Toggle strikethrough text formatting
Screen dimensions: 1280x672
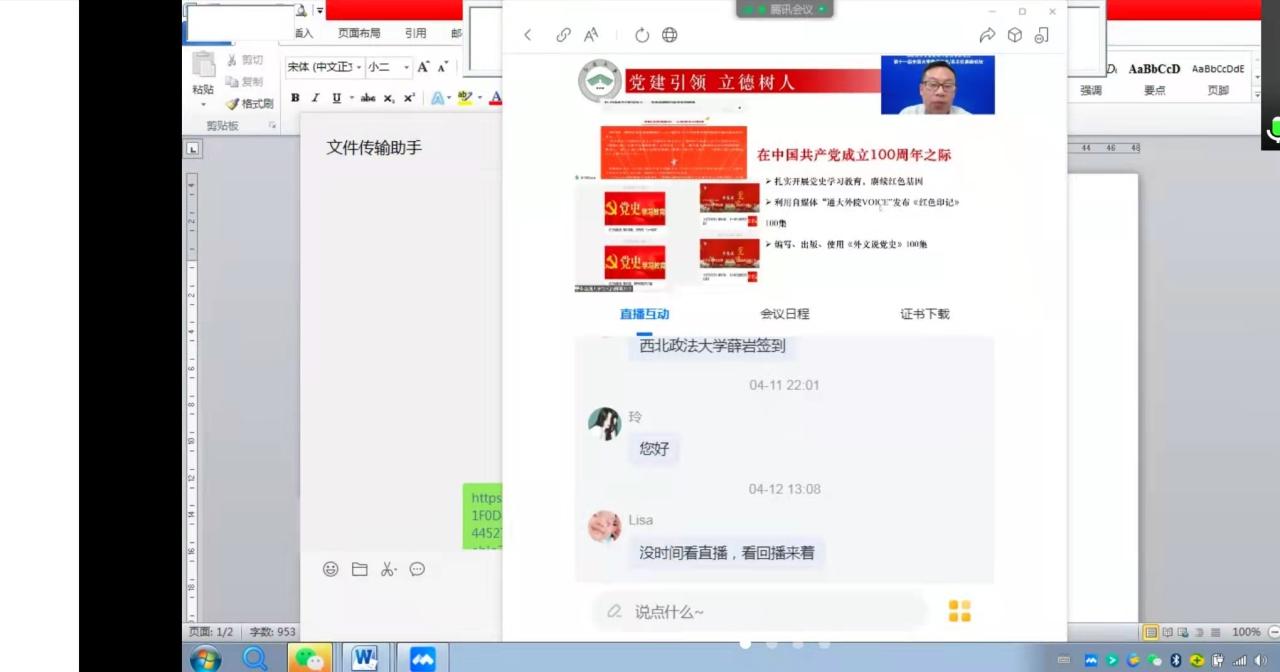click(x=367, y=98)
